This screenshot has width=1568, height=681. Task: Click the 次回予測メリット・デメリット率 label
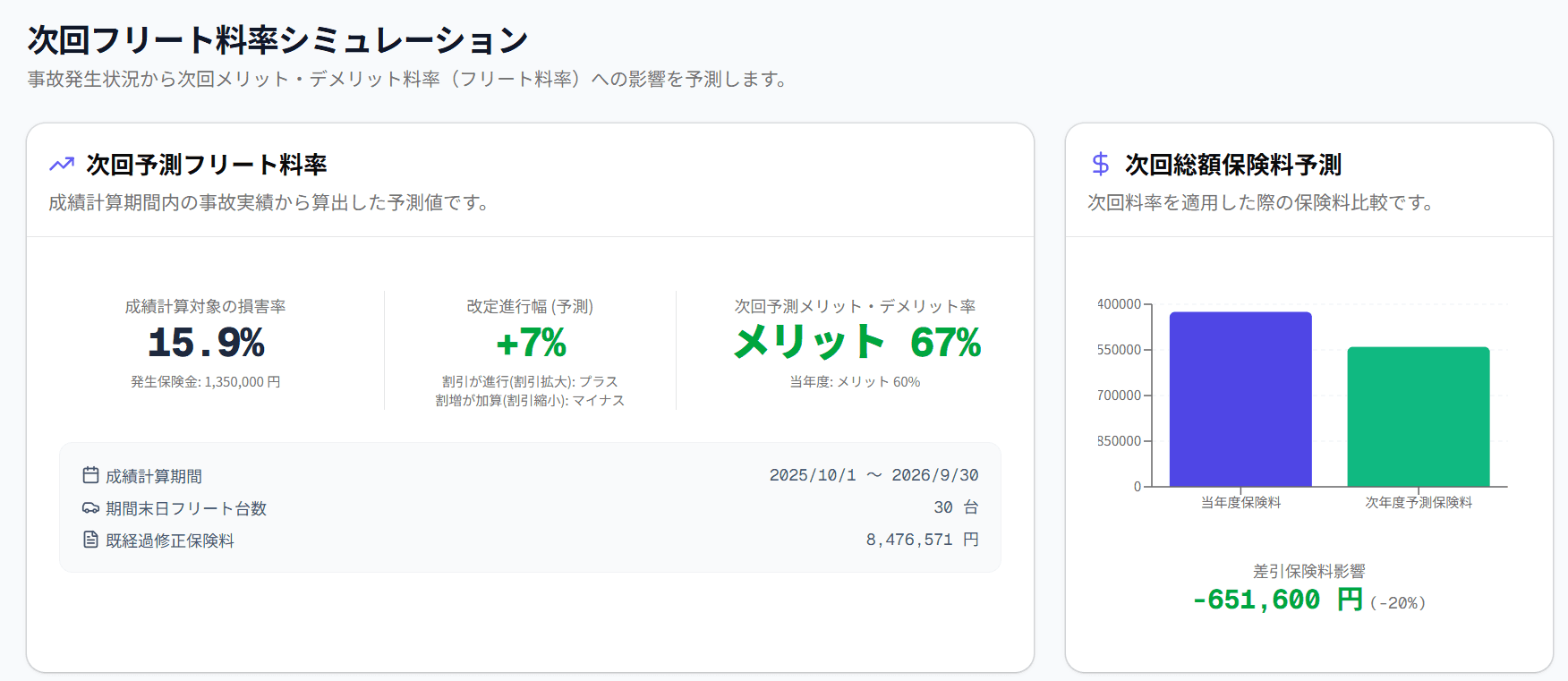[x=856, y=307]
